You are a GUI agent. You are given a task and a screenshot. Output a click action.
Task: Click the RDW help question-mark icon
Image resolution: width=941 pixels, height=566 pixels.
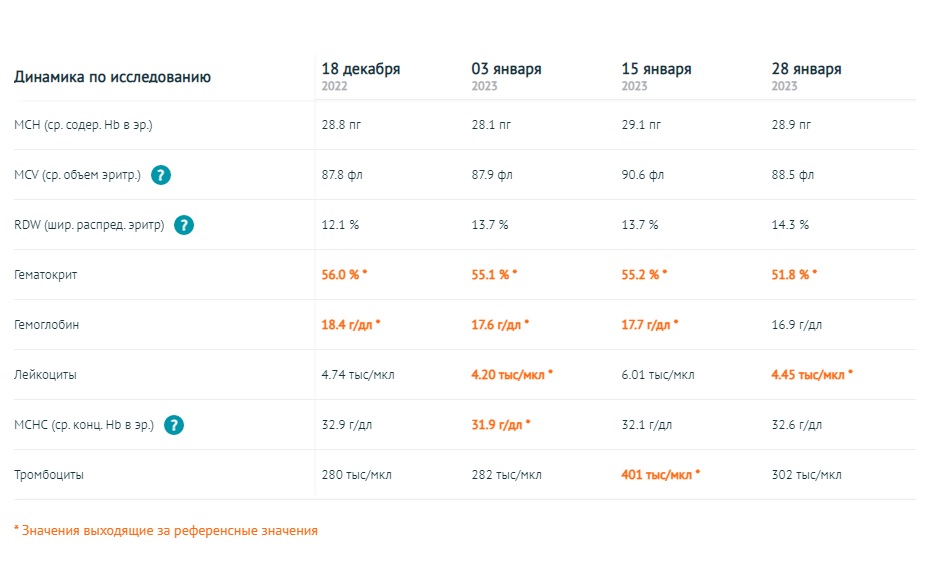tap(184, 225)
